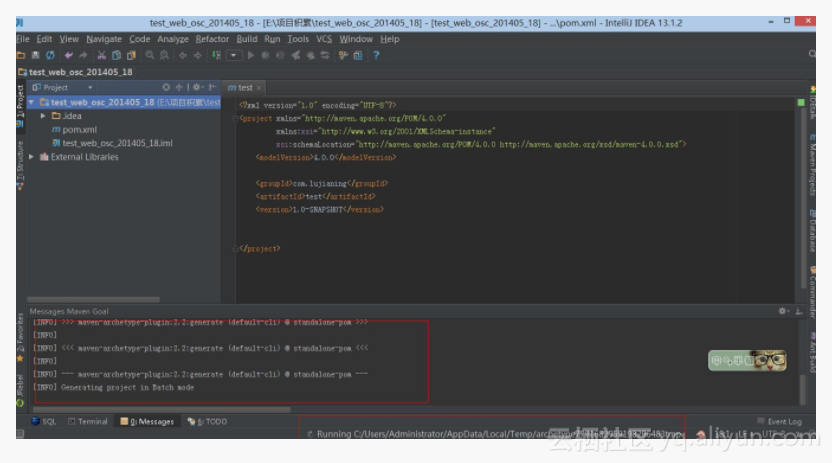Click the Settings wrench toolbar icon
Viewport: 832px width, 463px height.
(x=343, y=55)
